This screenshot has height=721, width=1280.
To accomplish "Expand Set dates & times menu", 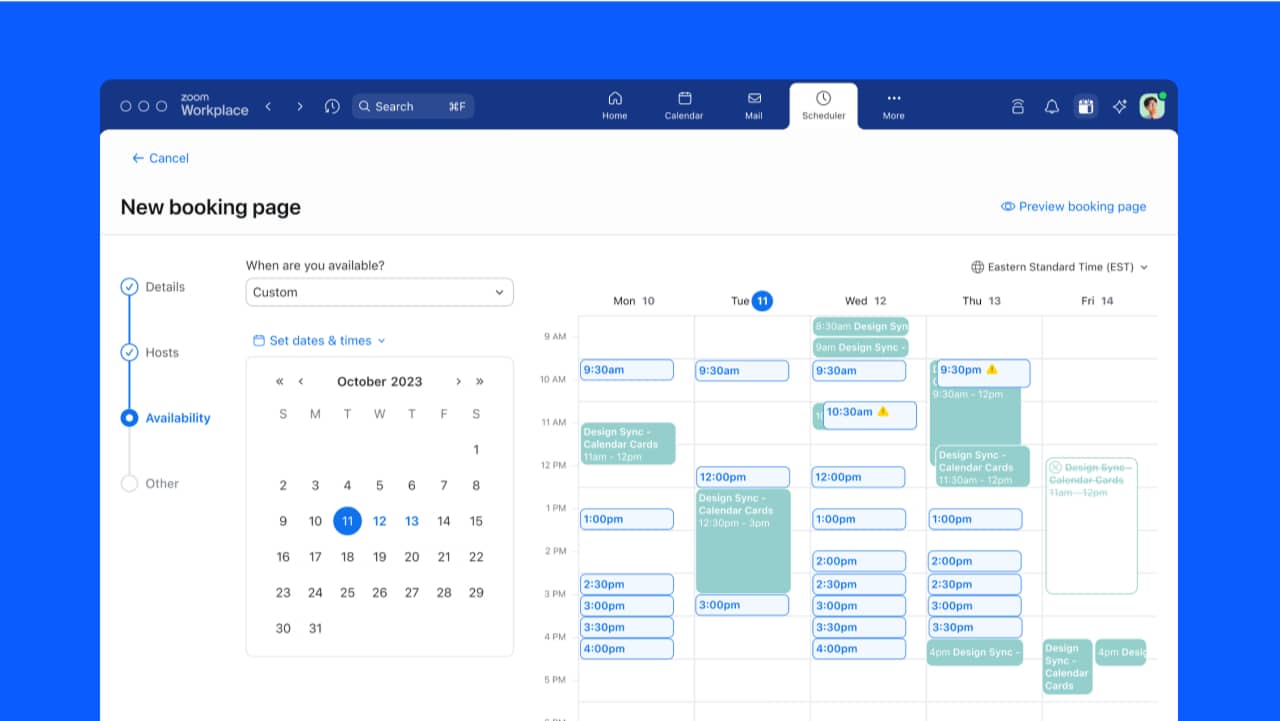I will pos(319,340).
